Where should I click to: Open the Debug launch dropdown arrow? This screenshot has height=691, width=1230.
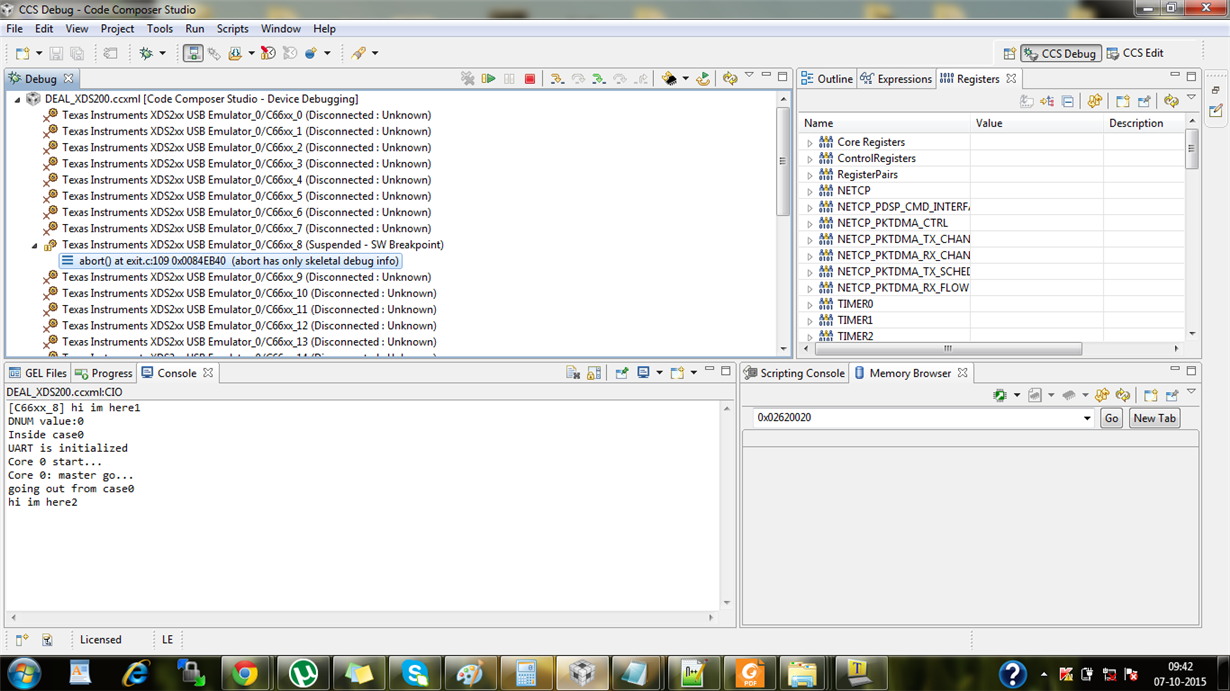163,53
